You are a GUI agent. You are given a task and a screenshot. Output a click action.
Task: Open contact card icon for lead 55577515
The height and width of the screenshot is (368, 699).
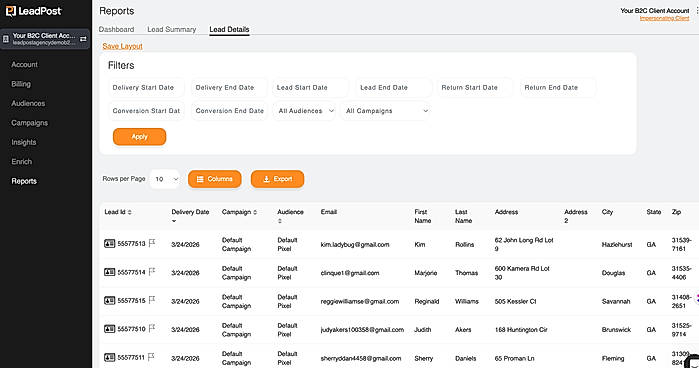(110, 300)
